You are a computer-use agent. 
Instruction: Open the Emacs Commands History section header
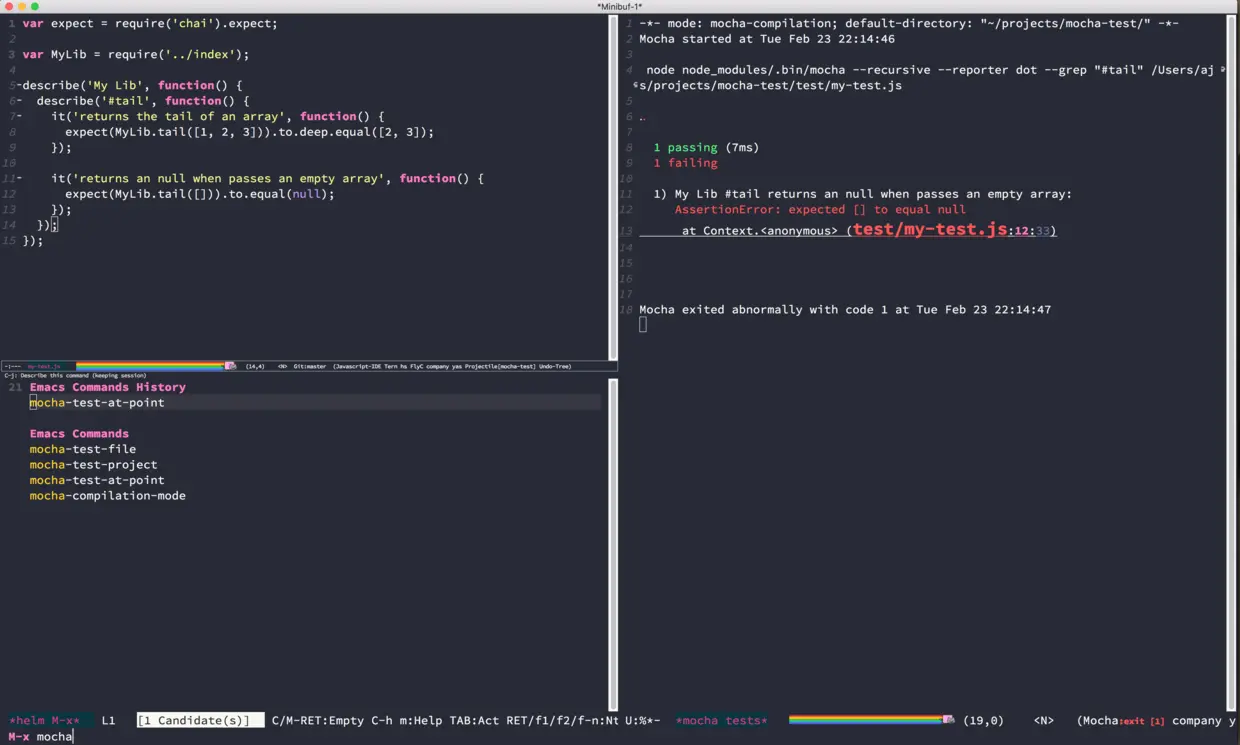[x=107, y=387]
